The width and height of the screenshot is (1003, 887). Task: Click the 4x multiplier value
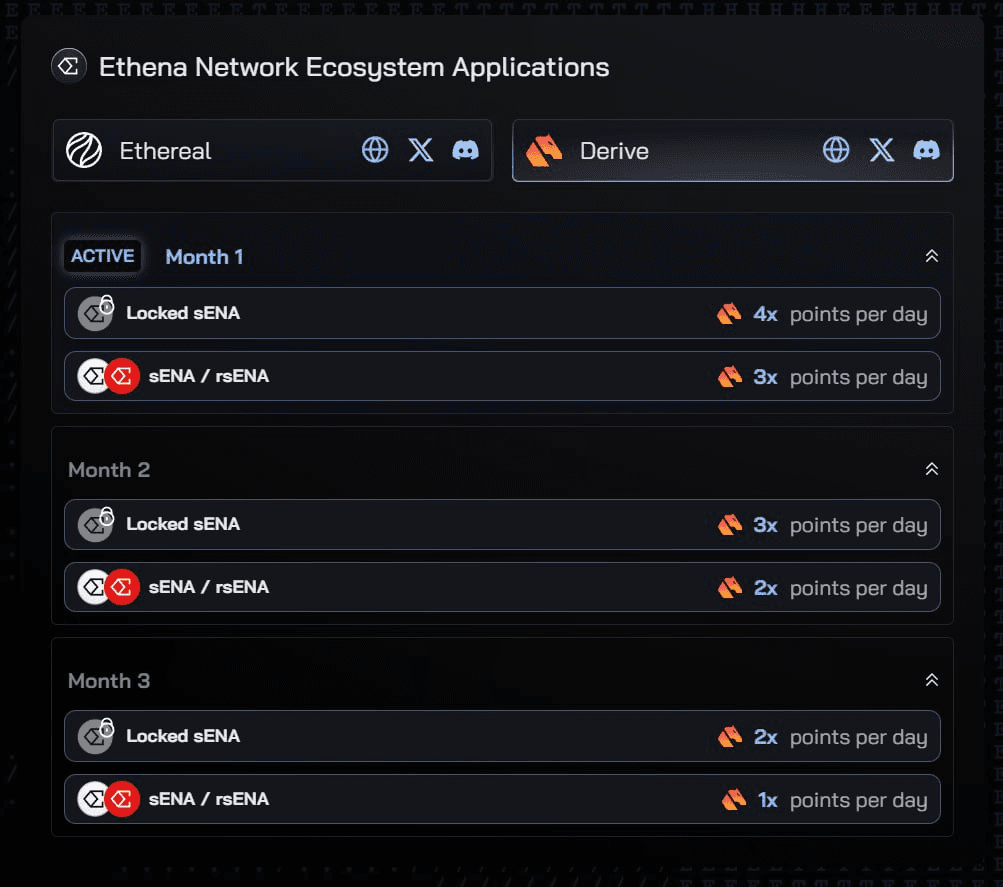765,314
